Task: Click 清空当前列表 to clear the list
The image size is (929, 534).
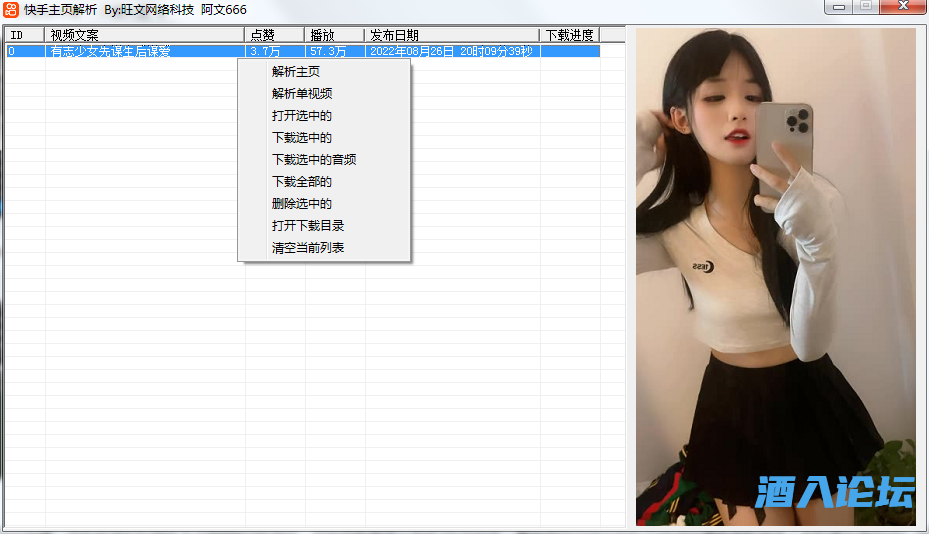Action: tap(308, 248)
